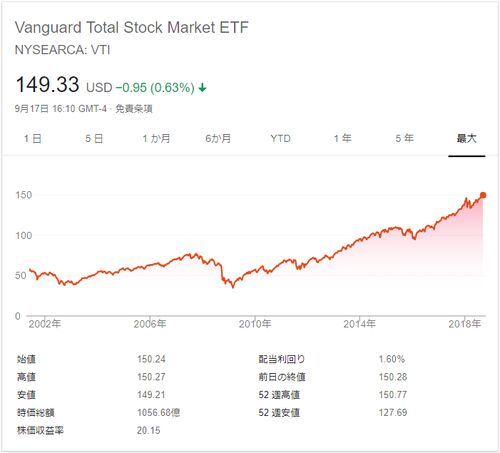Screen dimensions: 500x453
Task: Select the 1日 time range tab
Action: pos(33,138)
